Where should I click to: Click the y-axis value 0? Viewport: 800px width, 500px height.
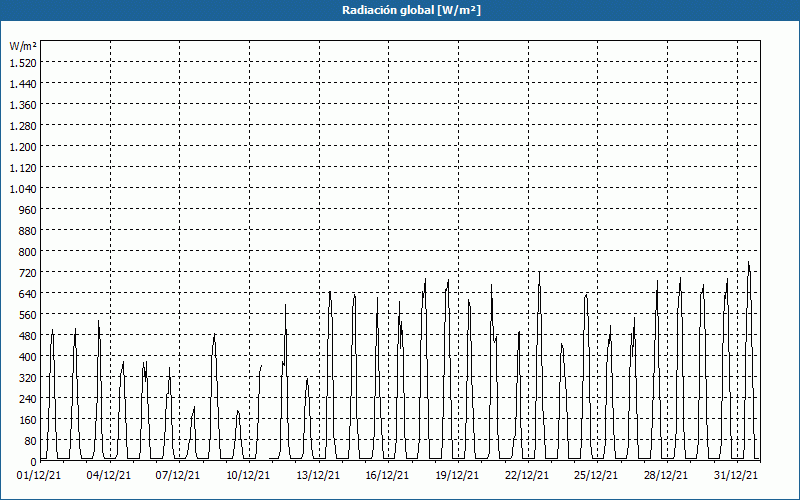34,462
